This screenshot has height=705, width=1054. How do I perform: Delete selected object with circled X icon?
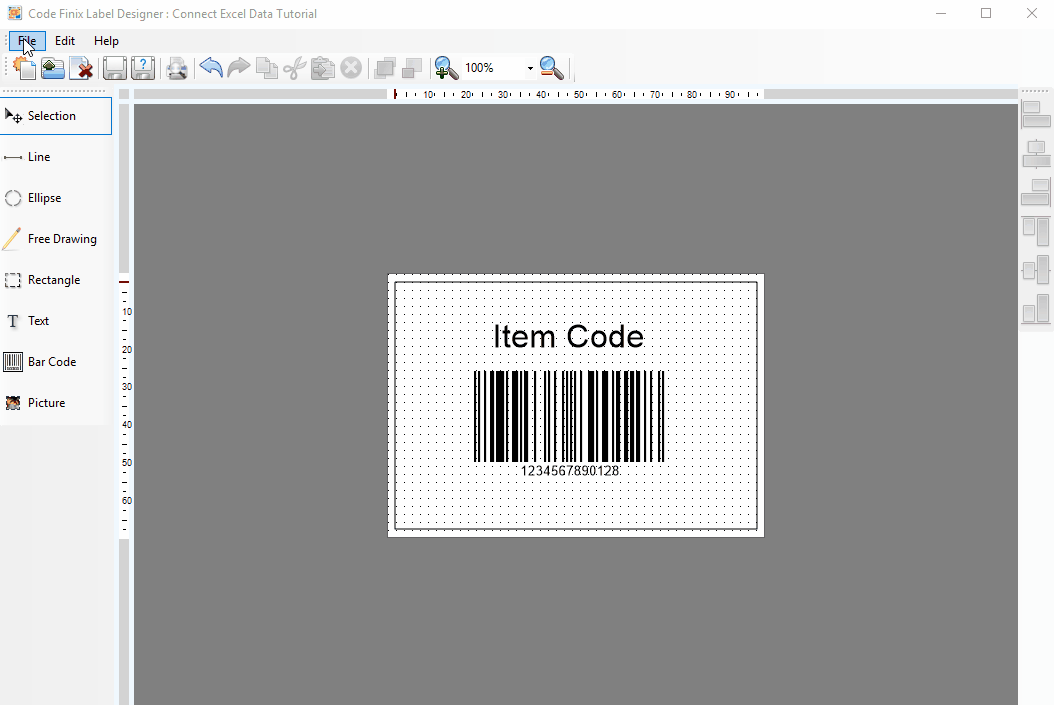(x=351, y=68)
